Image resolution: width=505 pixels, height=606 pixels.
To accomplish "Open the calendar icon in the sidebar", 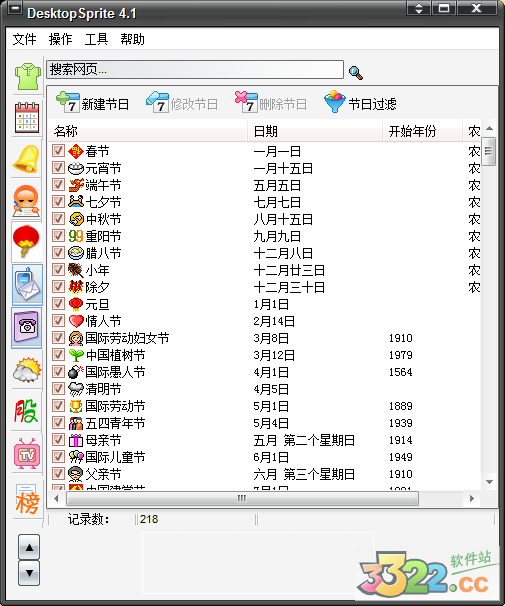I will click(27, 117).
